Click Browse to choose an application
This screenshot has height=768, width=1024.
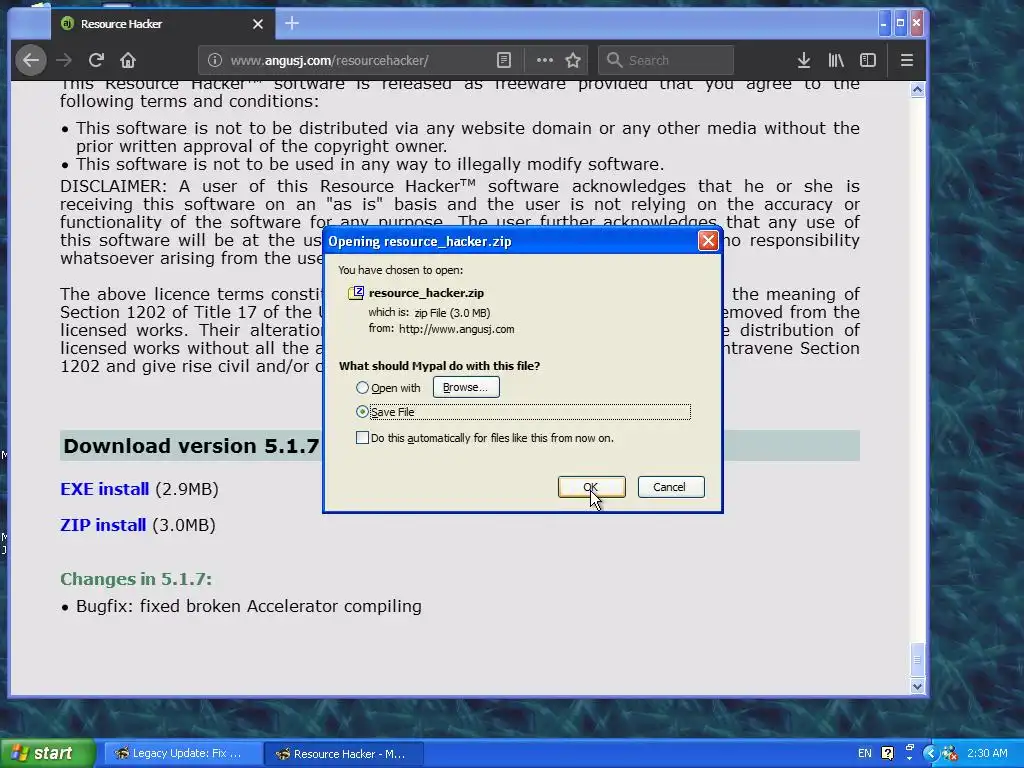(x=466, y=387)
